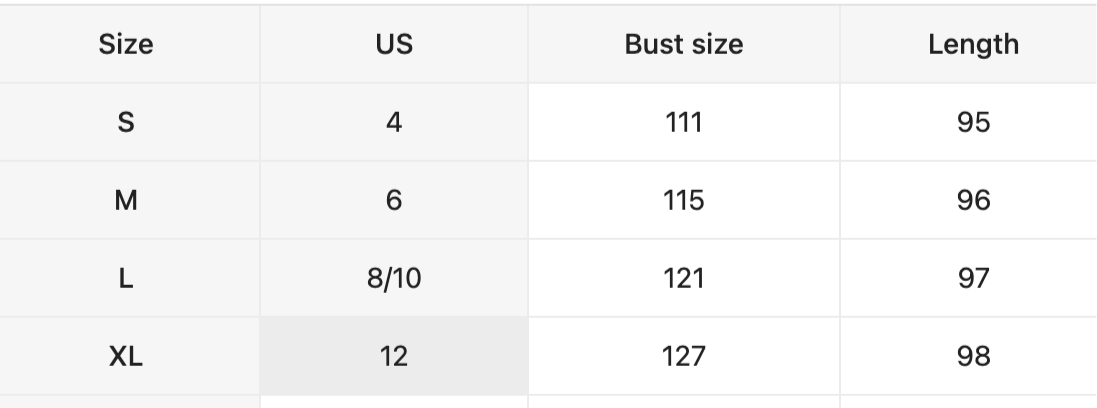Select bust size value 115
This screenshot has width=1097, height=408.
coord(684,200)
